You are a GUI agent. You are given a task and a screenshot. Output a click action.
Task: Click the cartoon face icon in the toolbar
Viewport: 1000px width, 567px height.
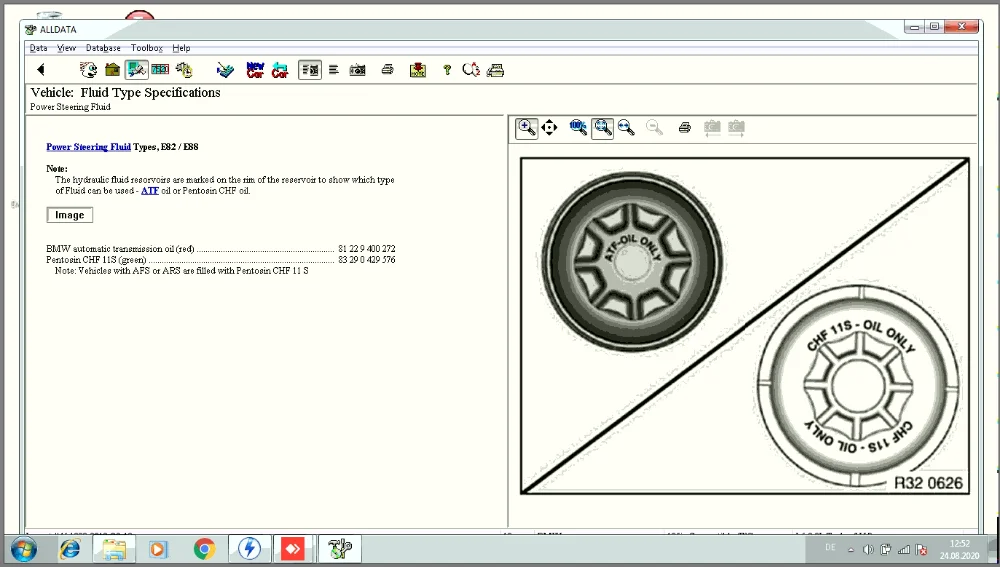click(88, 70)
